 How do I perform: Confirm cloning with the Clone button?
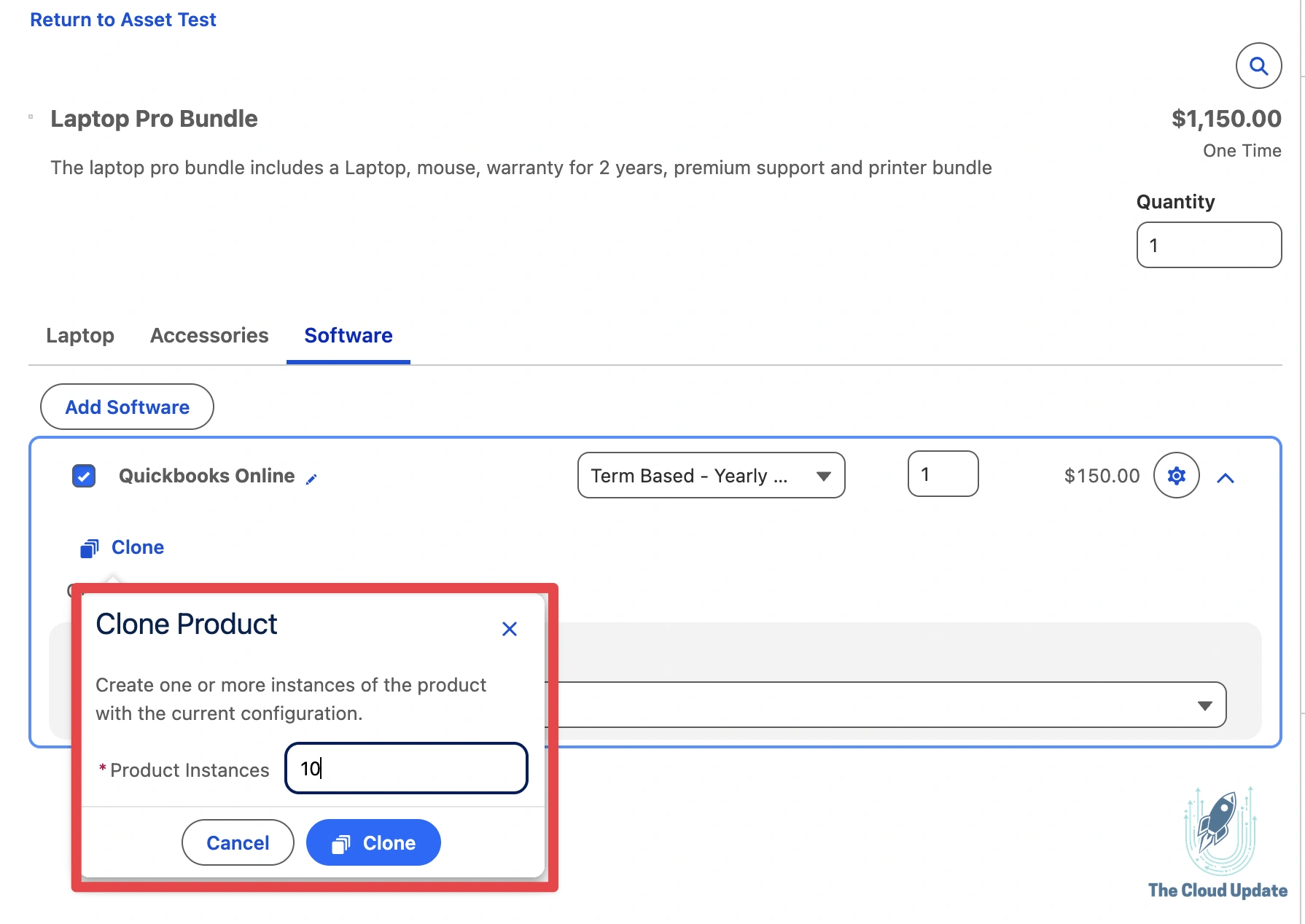(x=373, y=842)
